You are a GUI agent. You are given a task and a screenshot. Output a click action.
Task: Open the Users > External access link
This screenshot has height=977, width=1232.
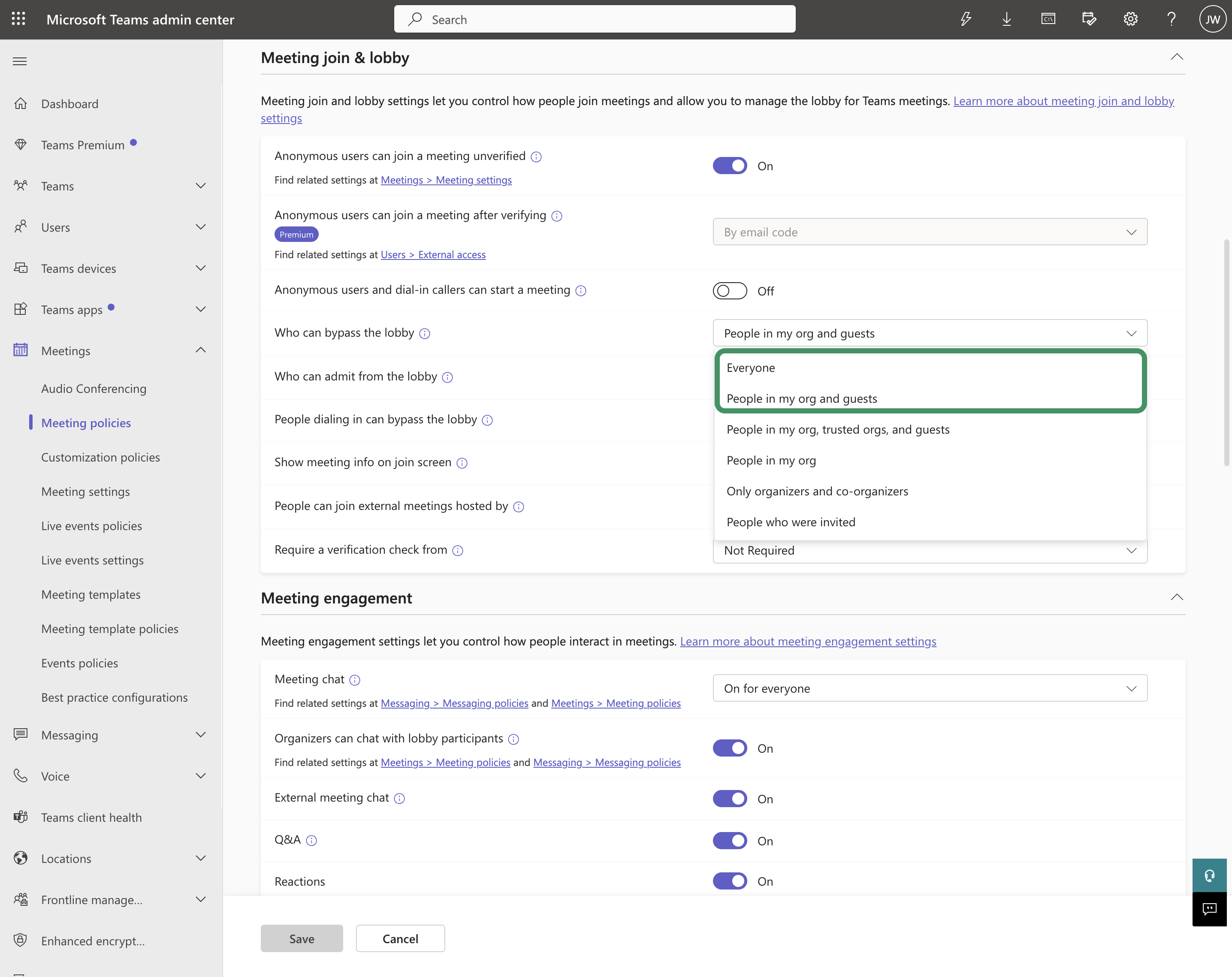(433, 255)
